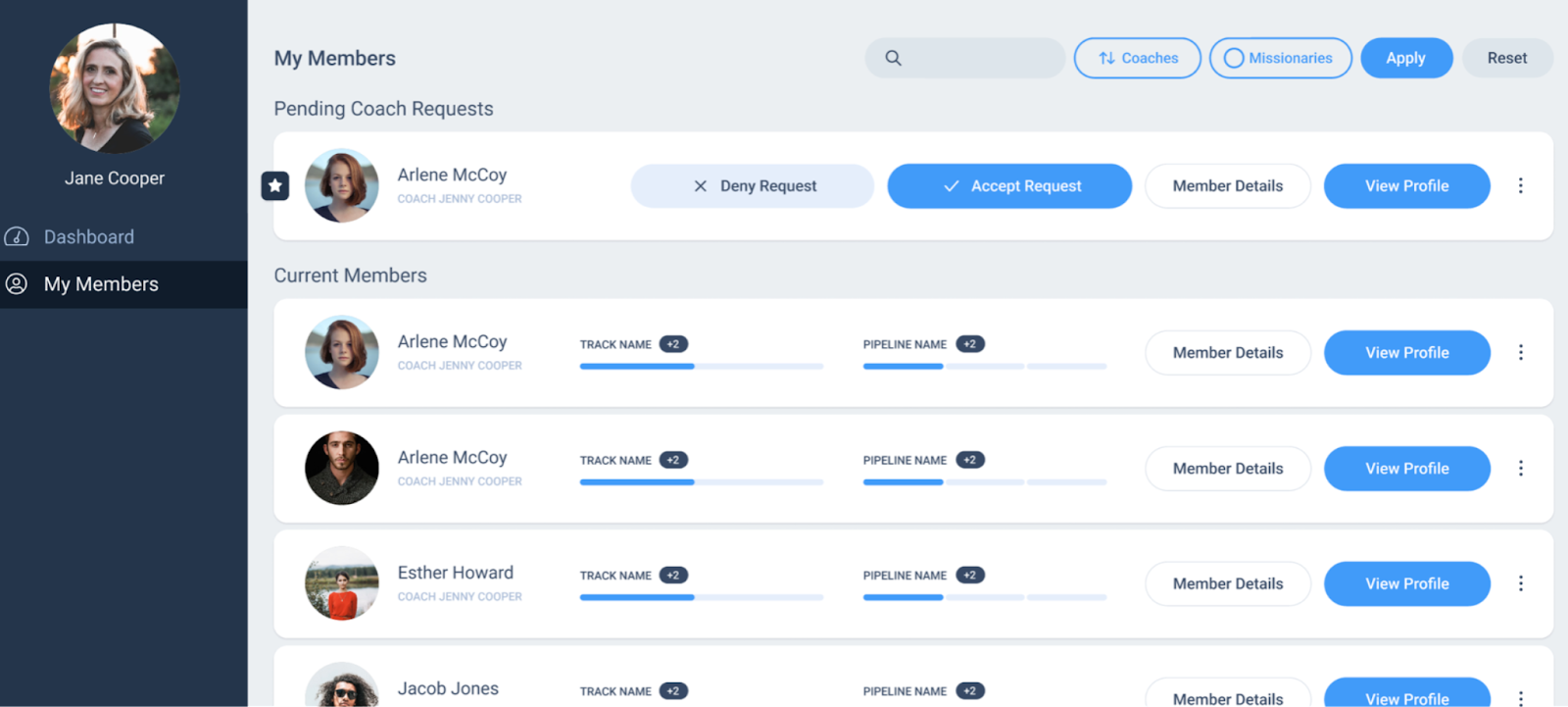
Task: Expand the +2 pipeline badge in the first current member row
Action: tap(970, 344)
